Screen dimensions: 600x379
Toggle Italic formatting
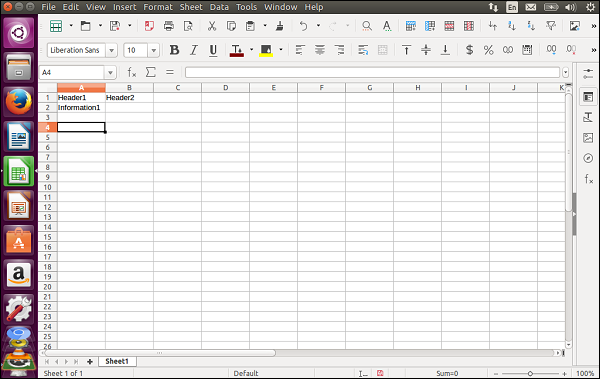point(194,50)
